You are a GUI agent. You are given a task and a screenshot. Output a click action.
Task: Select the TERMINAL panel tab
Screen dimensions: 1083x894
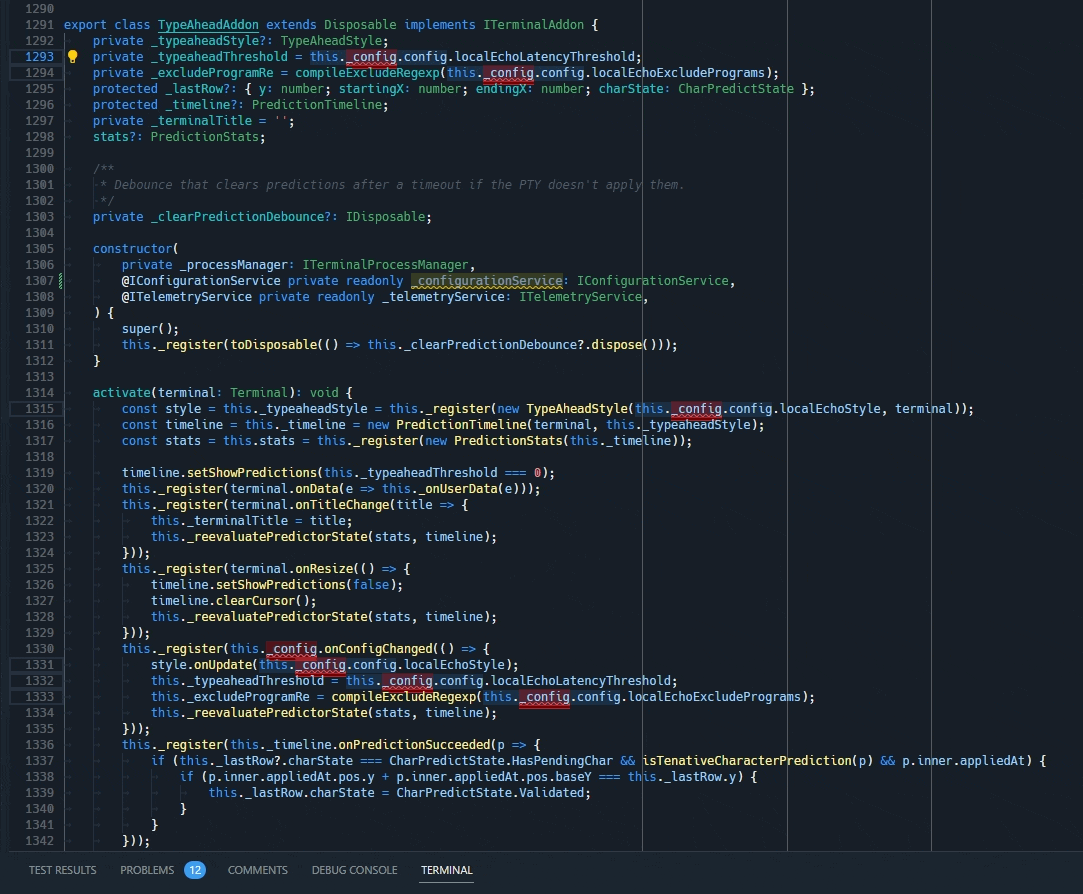(447, 870)
